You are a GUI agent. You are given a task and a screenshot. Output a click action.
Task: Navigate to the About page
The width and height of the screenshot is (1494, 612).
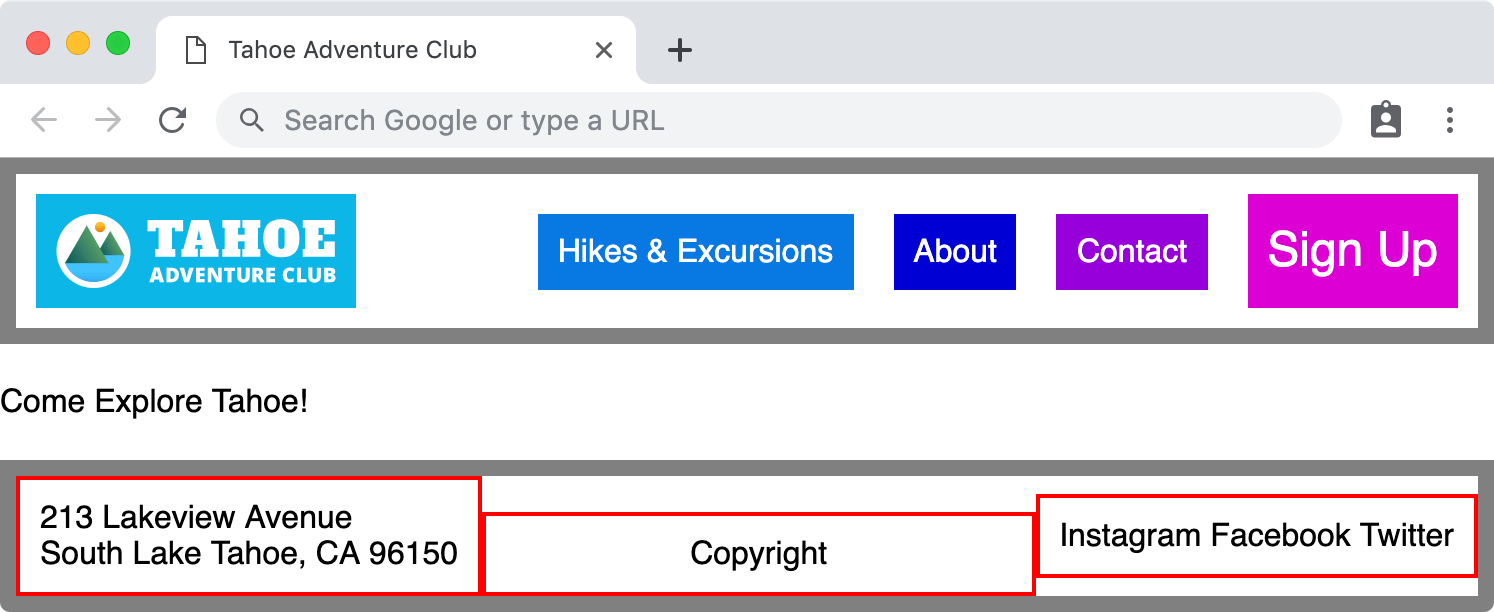click(x=954, y=252)
